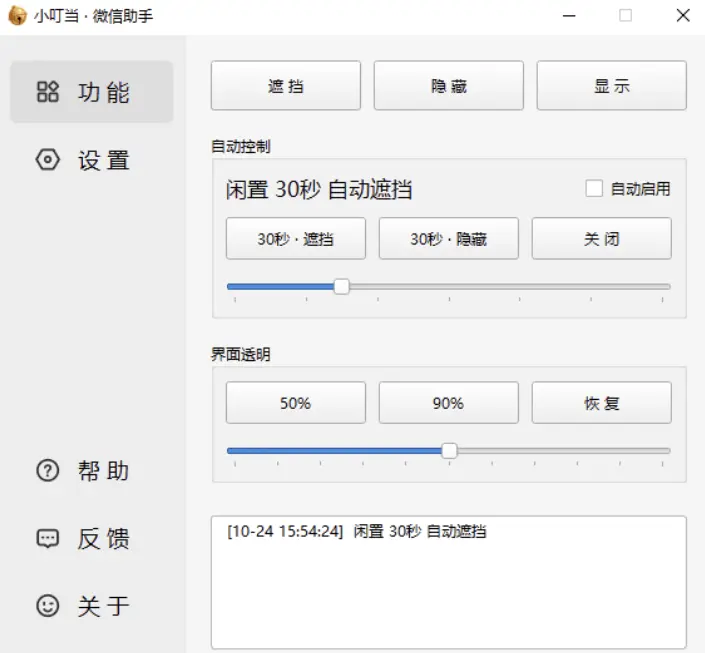Select the 30秒·遮挡 preset button
Viewport: 705px width, 653px height.
click(295, 239)
